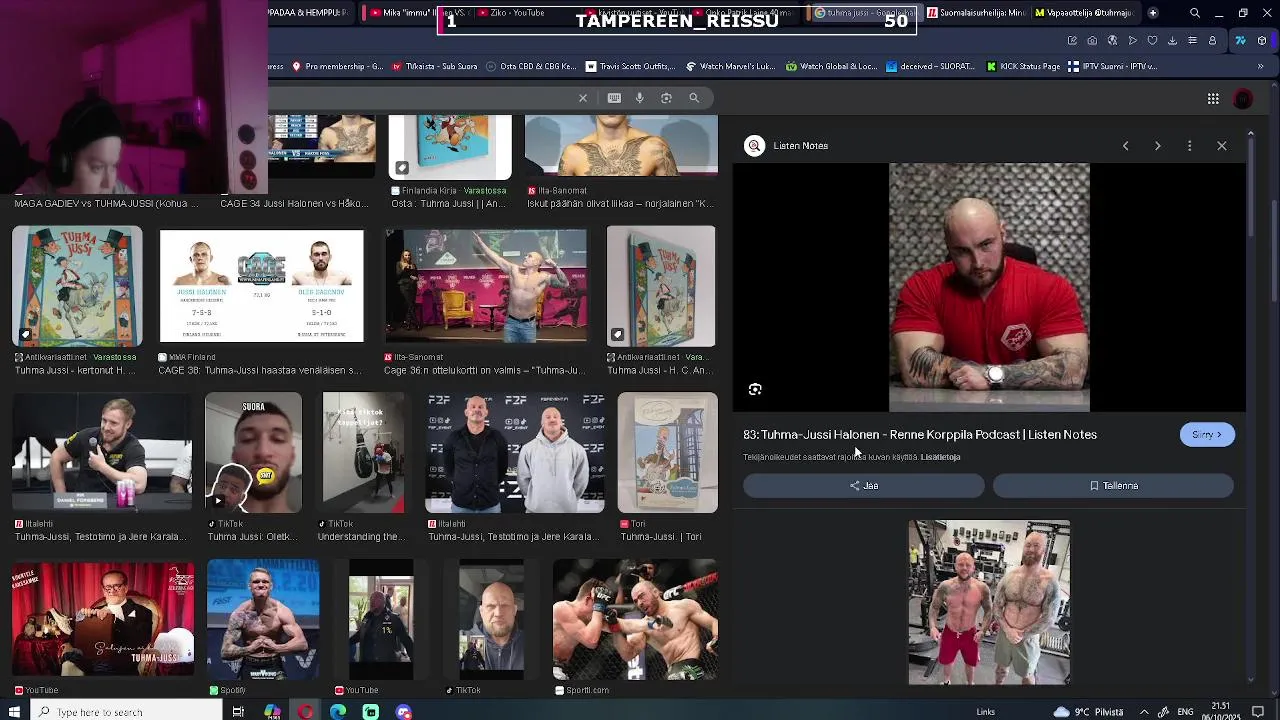Switch to the Vapaaottelija @tuhmajuc tab

(1084, 13)
